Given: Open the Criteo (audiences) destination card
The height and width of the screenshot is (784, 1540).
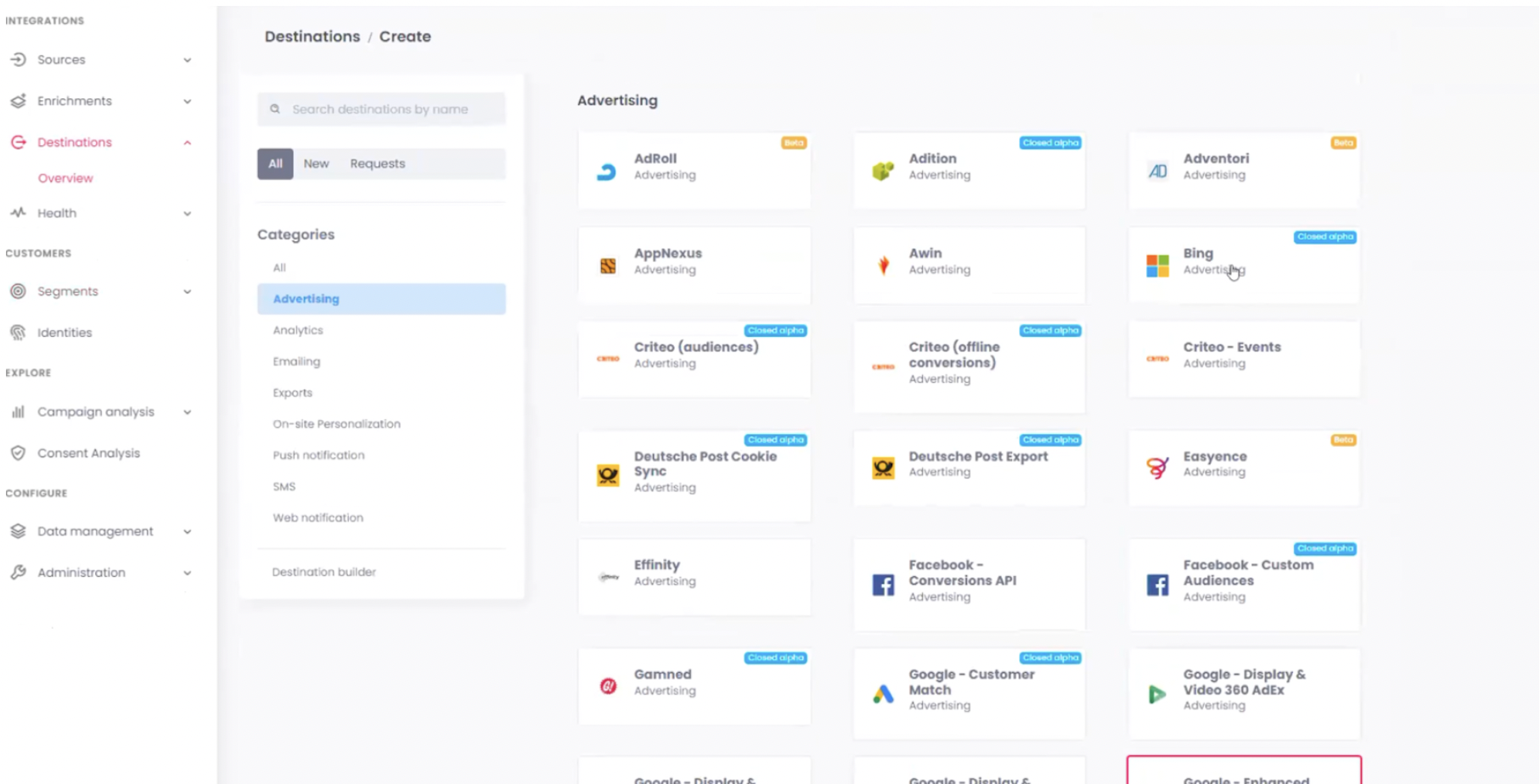Looking at the screenshot, I should click(694, 358).
